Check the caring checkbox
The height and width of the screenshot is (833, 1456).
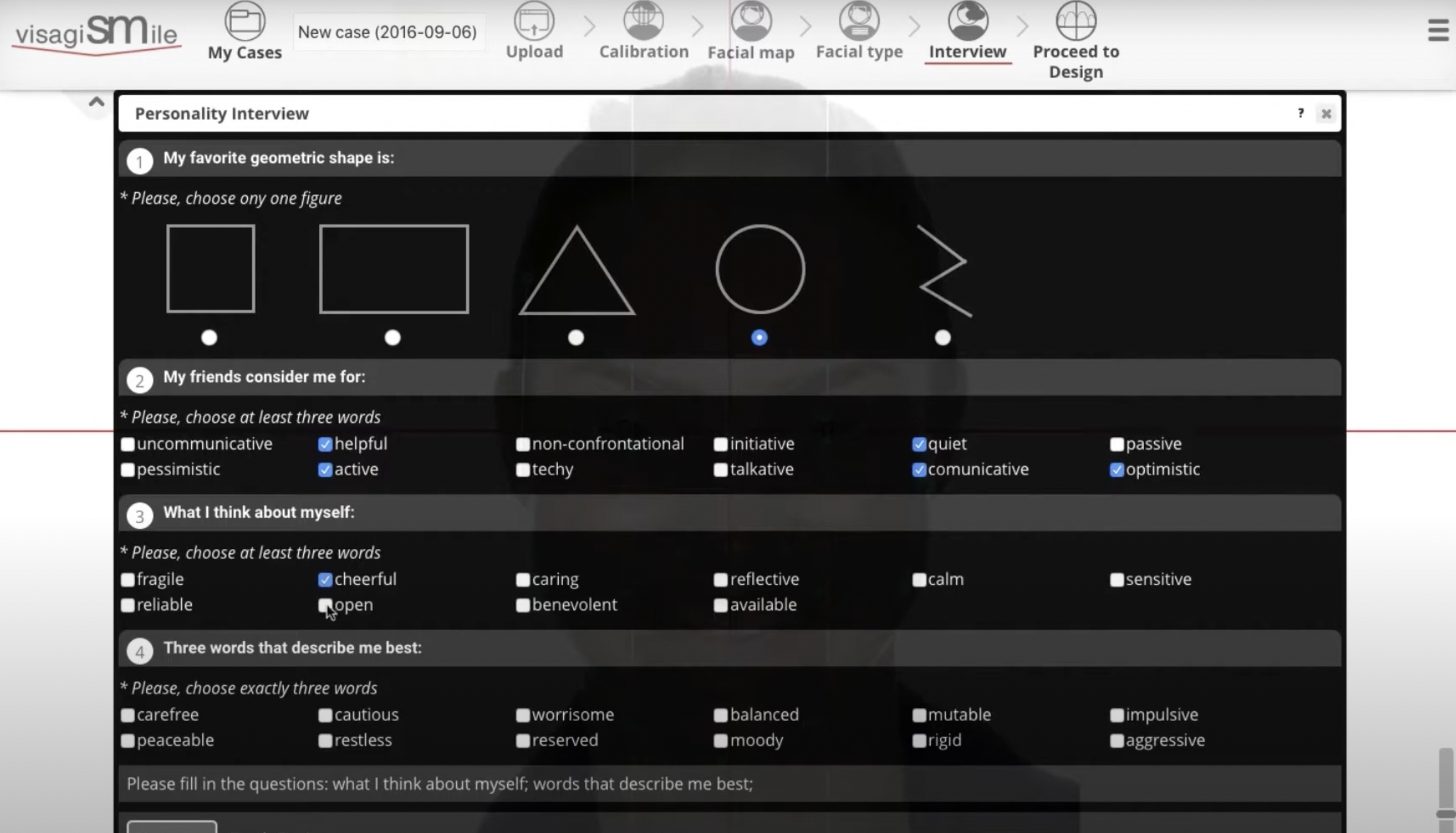tap(523, 579)
